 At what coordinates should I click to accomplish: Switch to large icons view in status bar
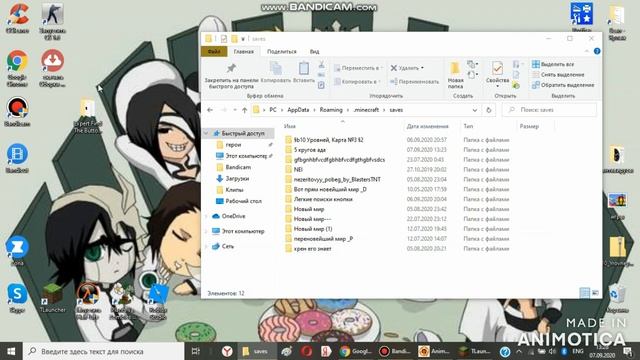click(595, 293)
